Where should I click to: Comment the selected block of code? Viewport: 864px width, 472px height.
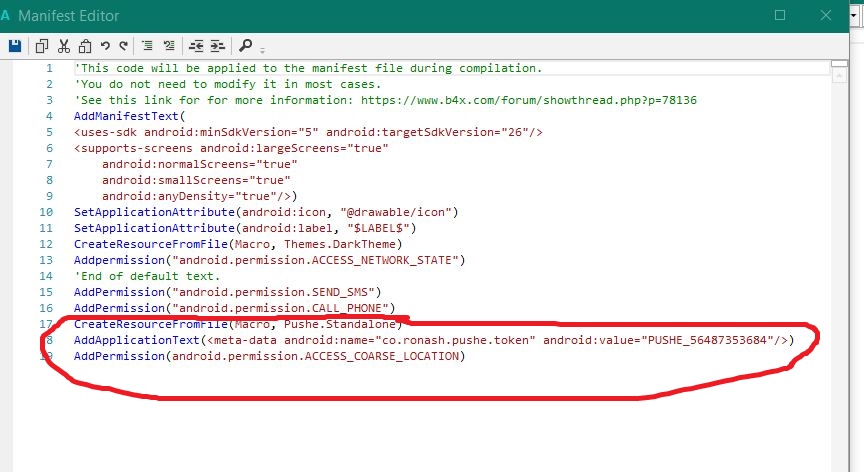(x=147, y=46)
